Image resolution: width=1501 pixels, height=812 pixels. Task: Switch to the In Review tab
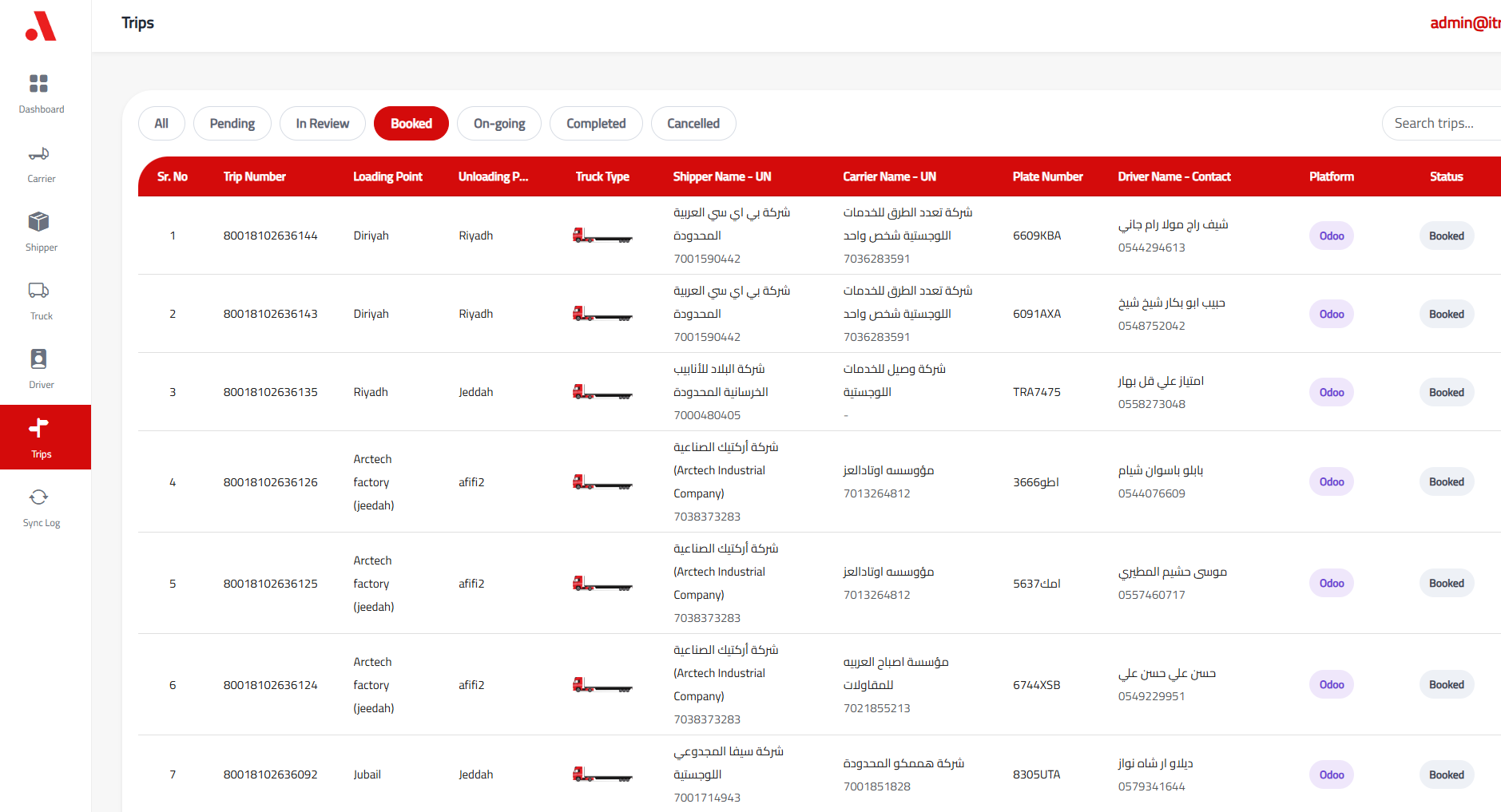click(x=323, y=123)
